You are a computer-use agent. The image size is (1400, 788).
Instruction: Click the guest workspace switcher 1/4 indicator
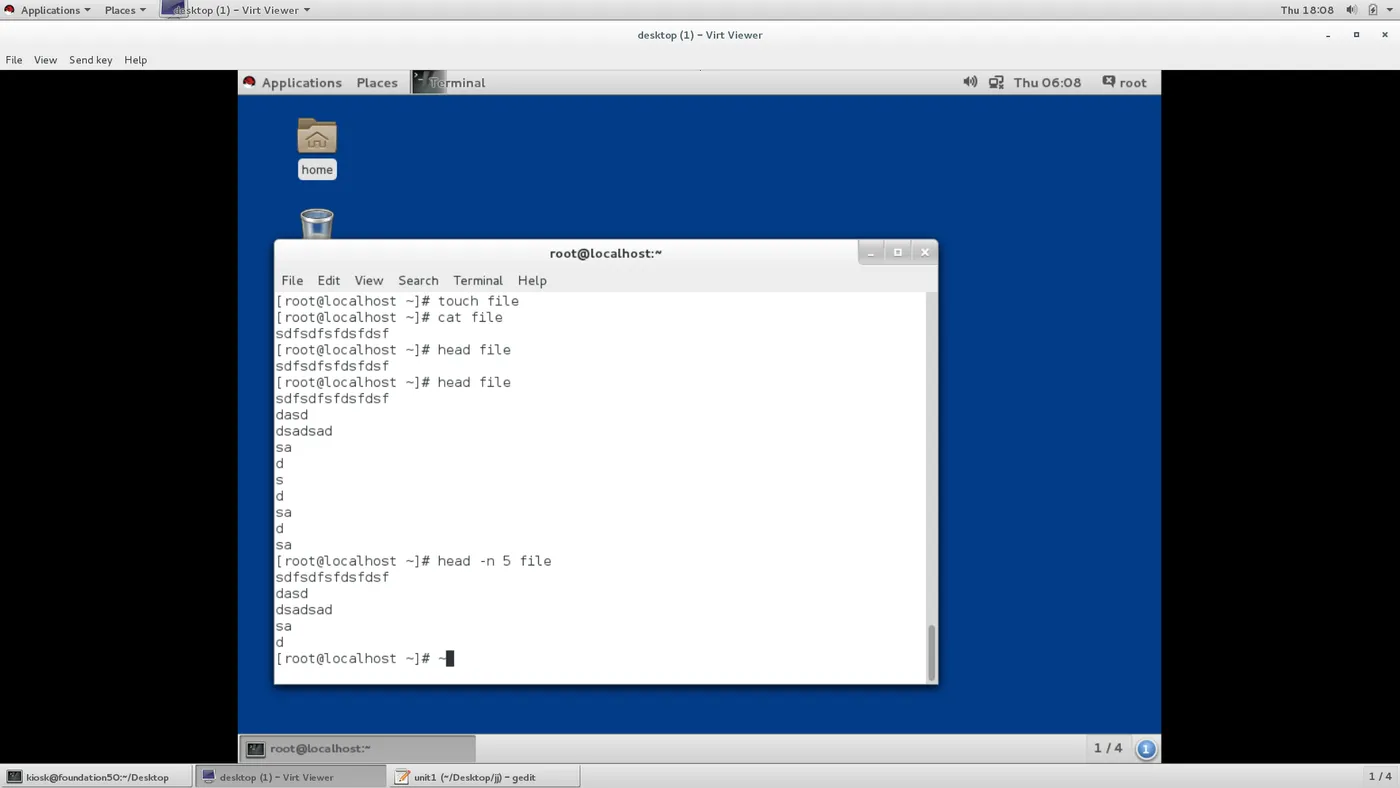tap(1108, 748)
